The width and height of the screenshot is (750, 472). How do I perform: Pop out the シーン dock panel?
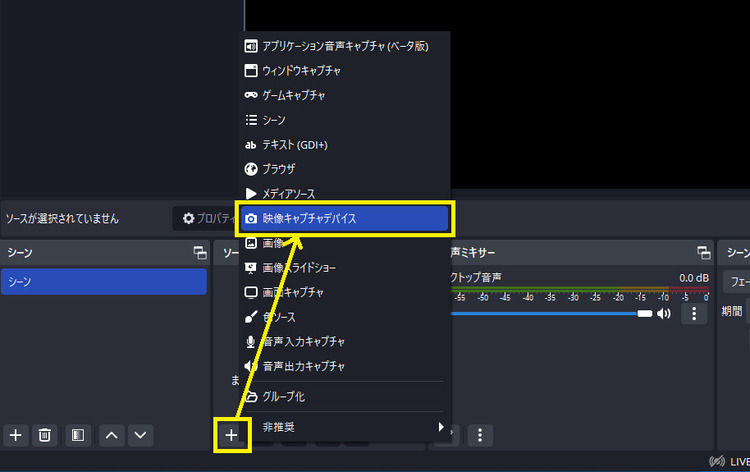click(x=200, y=252)
